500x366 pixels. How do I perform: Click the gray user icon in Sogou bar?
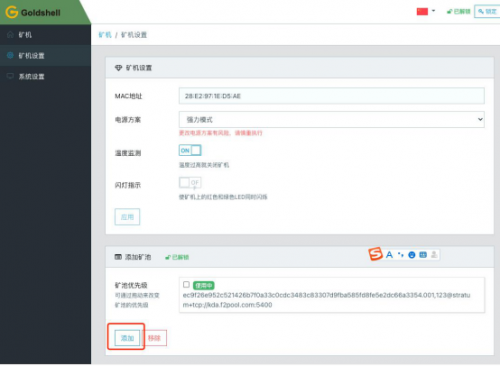[x=434, y=255]
